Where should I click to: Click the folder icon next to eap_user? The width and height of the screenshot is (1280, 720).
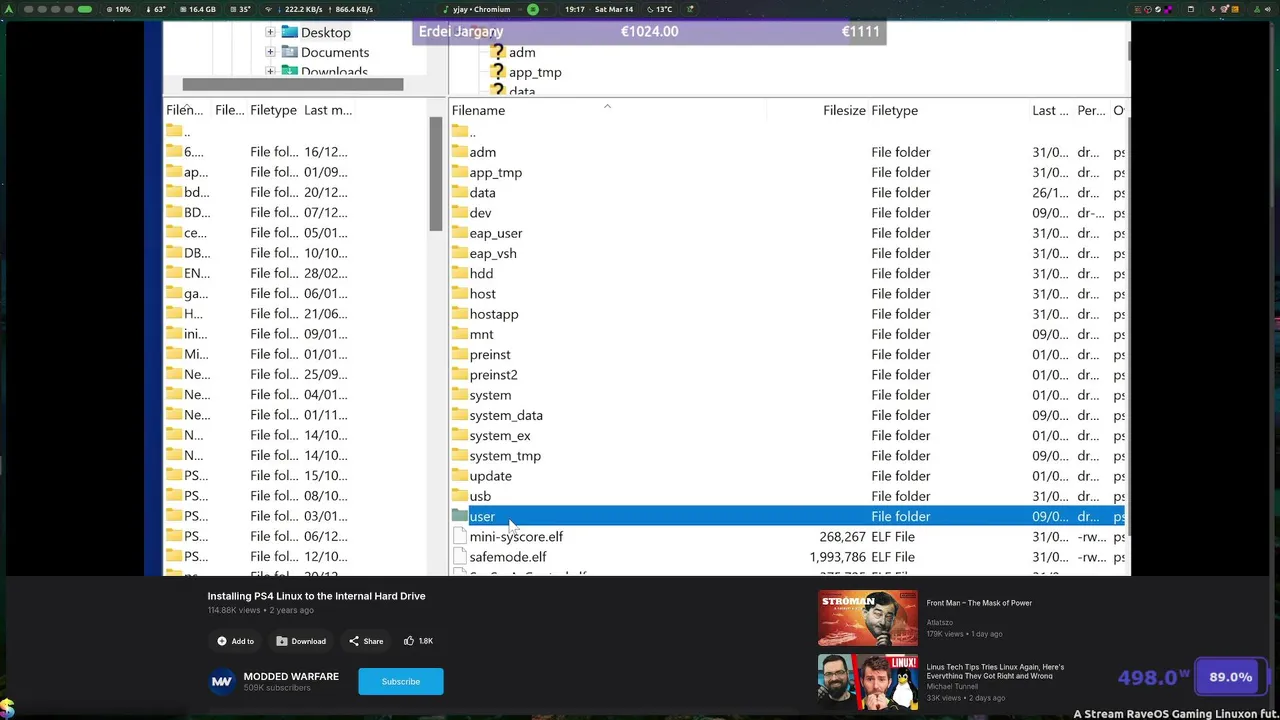click(460, 233)
